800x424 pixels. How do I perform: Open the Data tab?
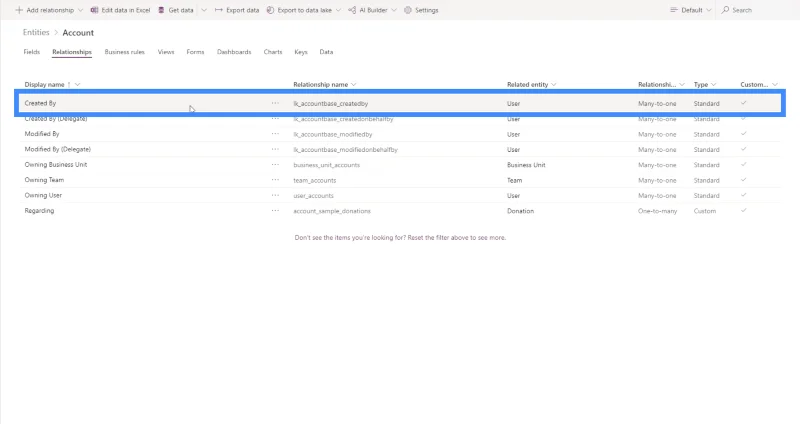pos(327,52)
